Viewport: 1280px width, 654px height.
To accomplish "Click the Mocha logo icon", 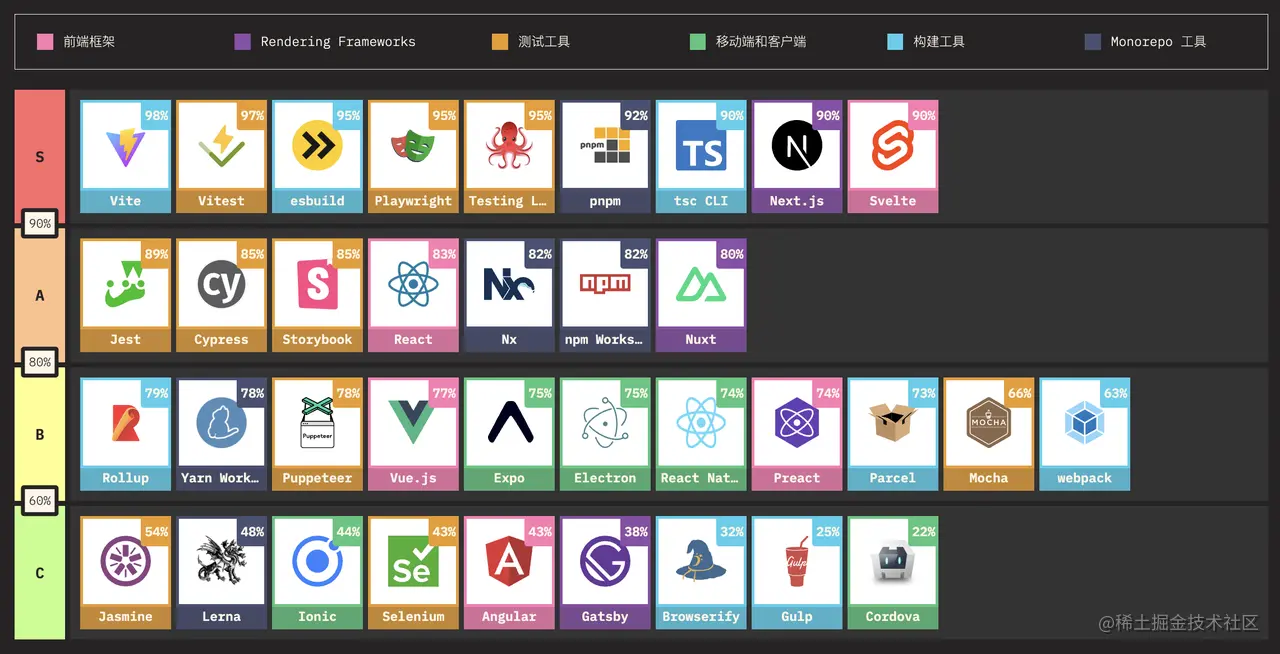I will [989, 423].
